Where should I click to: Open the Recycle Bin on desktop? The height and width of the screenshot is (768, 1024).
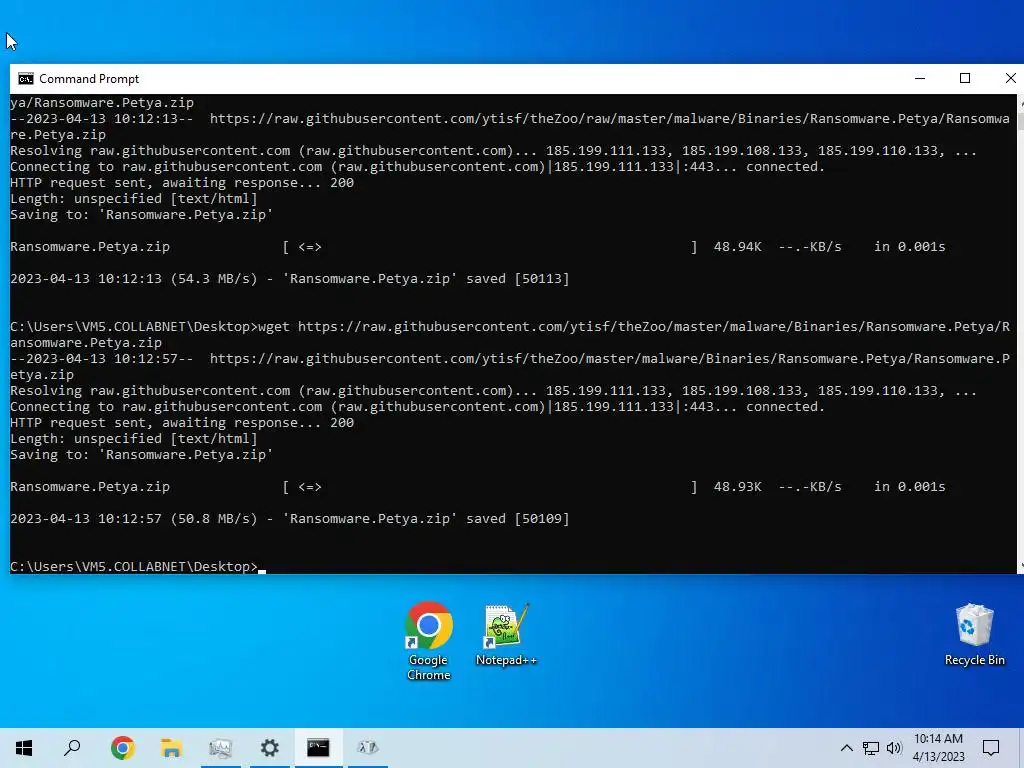[x=974, y=634]
